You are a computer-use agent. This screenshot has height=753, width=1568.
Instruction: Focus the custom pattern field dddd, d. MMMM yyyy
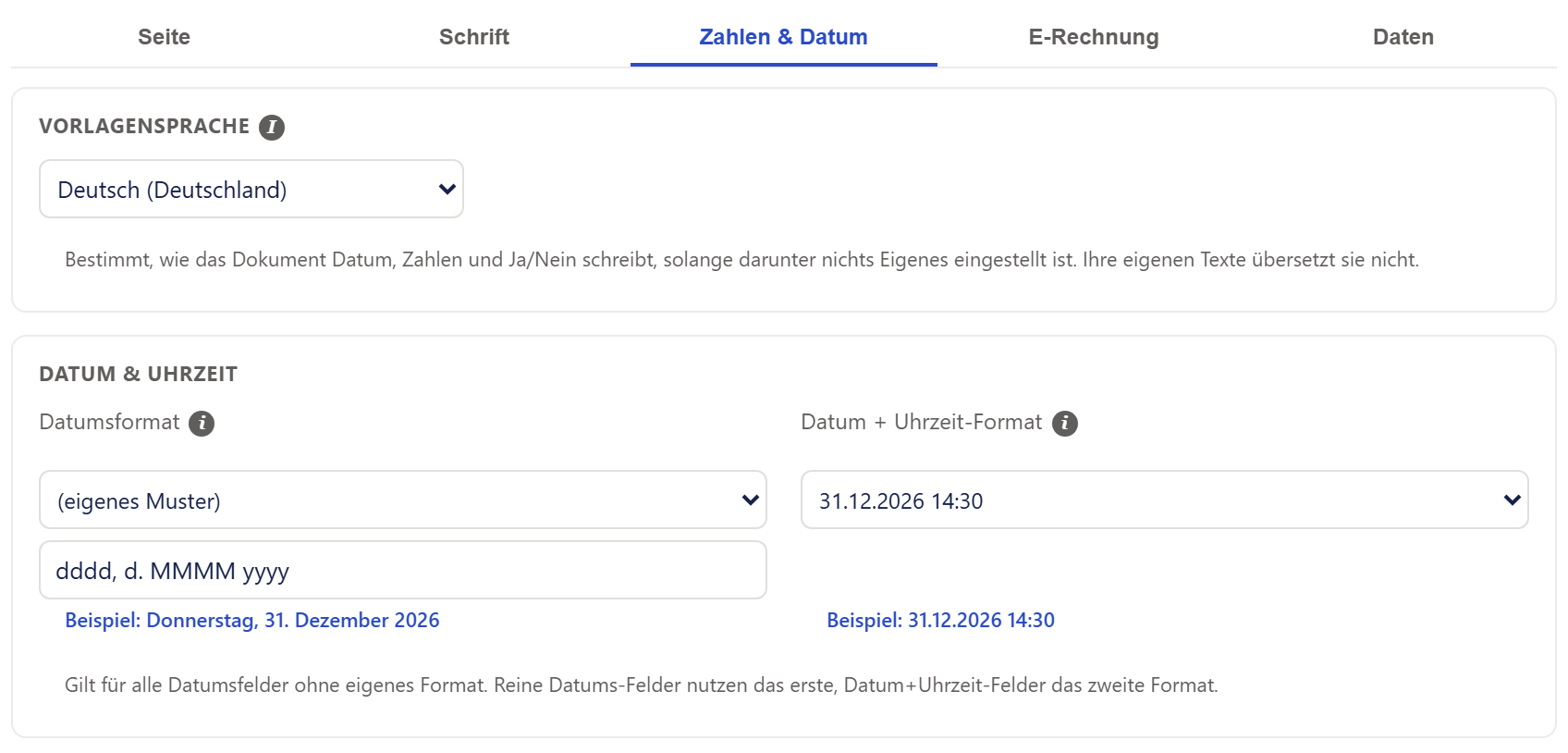pyautogui.click(x=403, y=570)
